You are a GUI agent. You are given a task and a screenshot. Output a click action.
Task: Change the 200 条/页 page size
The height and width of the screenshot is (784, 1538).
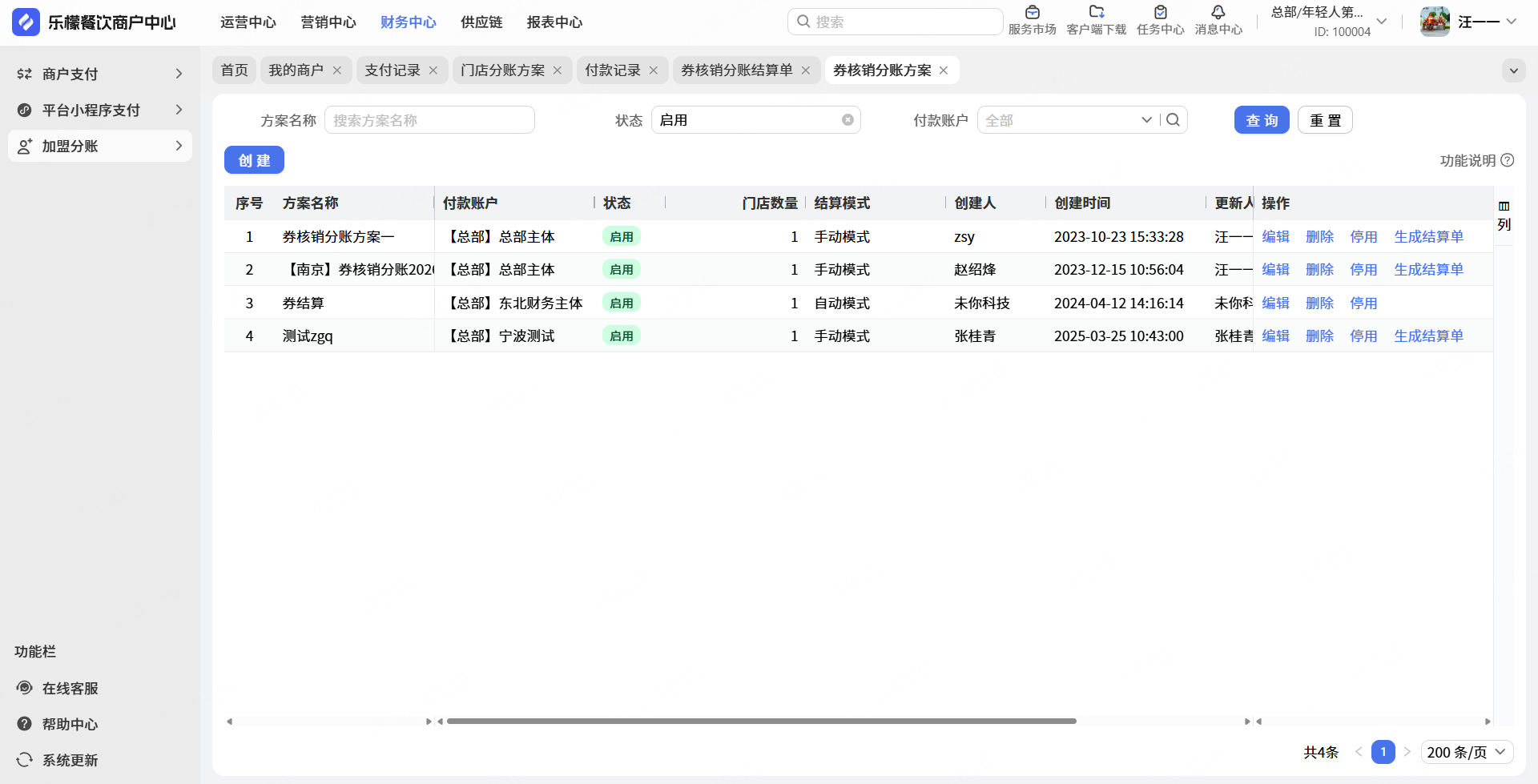(x=1468, y=752)
